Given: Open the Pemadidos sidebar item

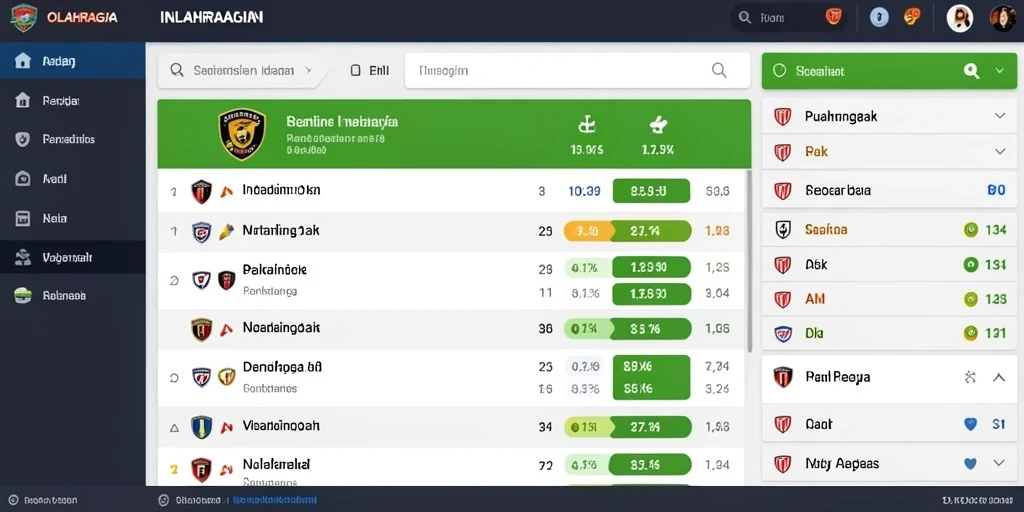Looking at the screenshot, I should pyautogui.click(x=72, y=139).
